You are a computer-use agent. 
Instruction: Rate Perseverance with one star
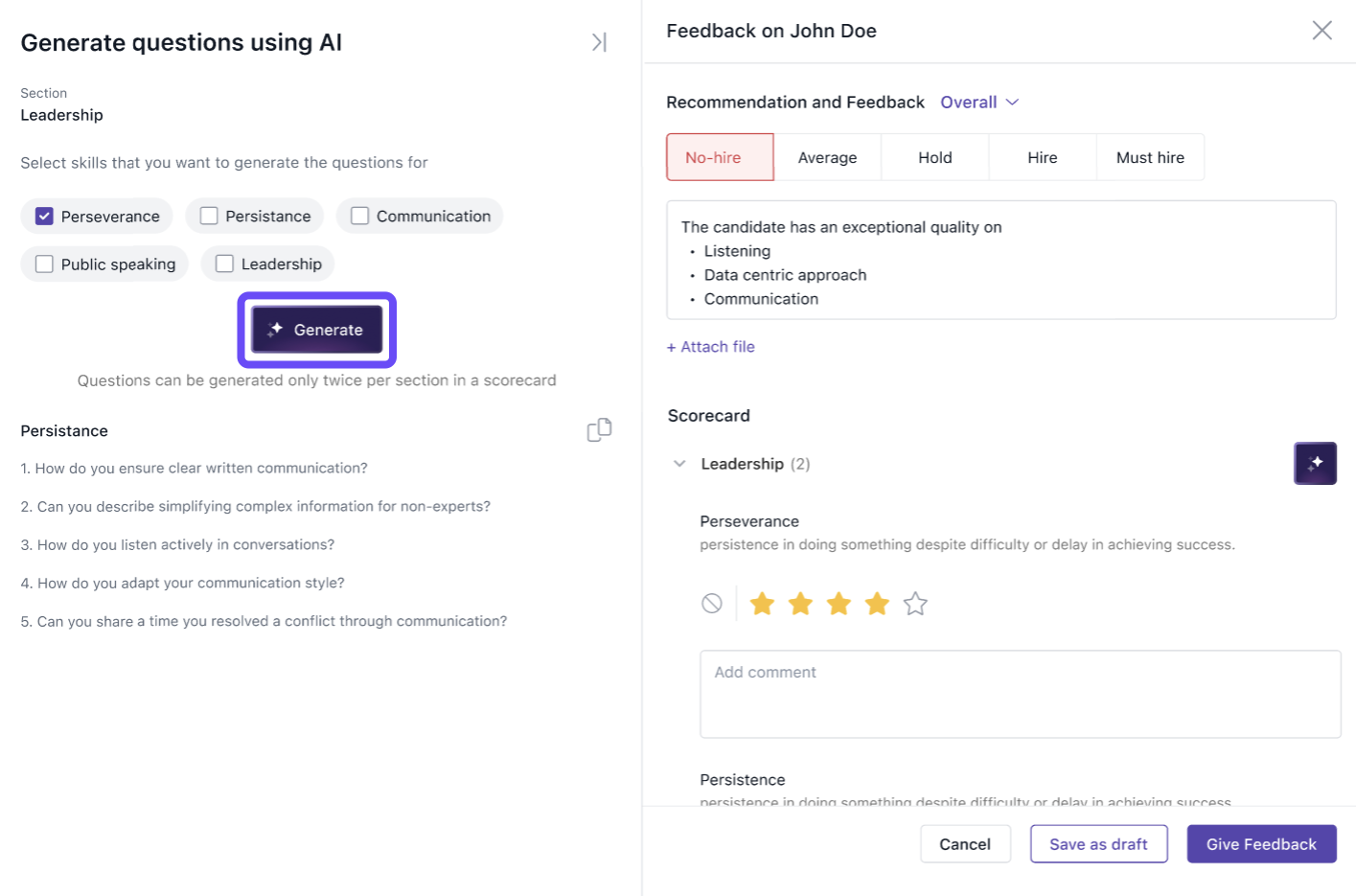(762, 604)
